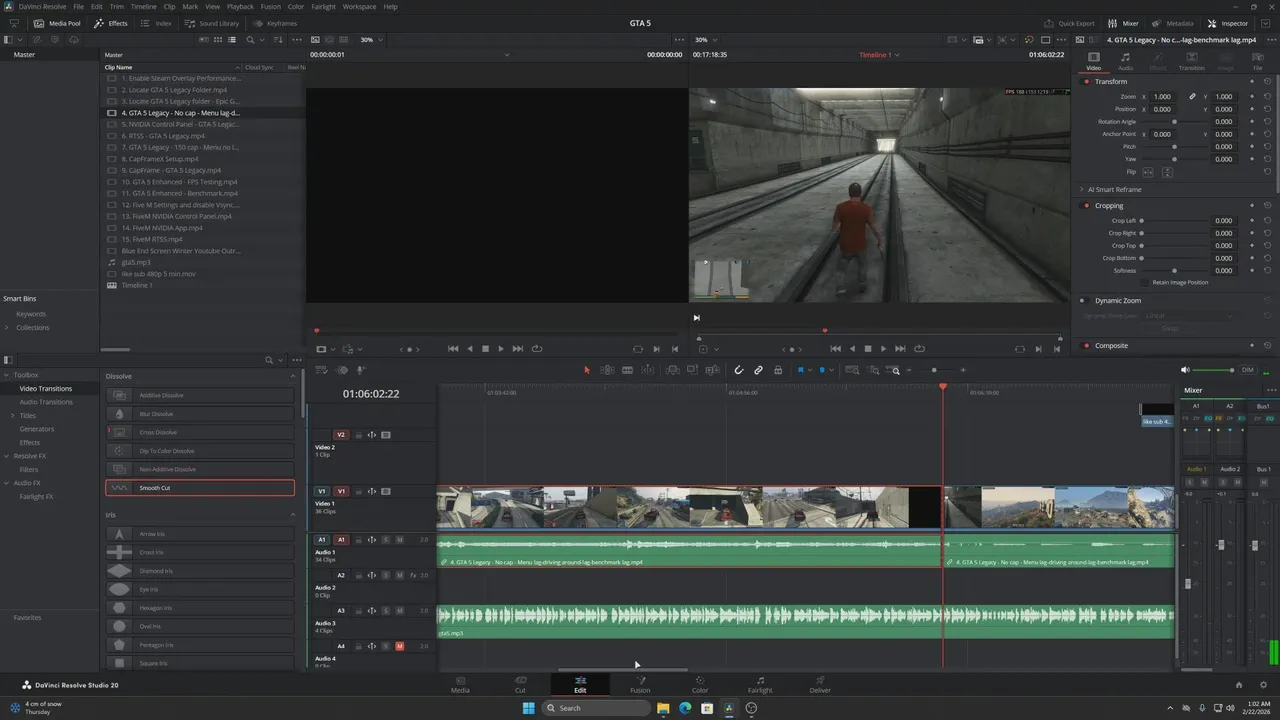Click Flip Vertical button in Inspector
This screenshot has width=1280, height=720.
pyautogui.click(x=1167, y=172)
